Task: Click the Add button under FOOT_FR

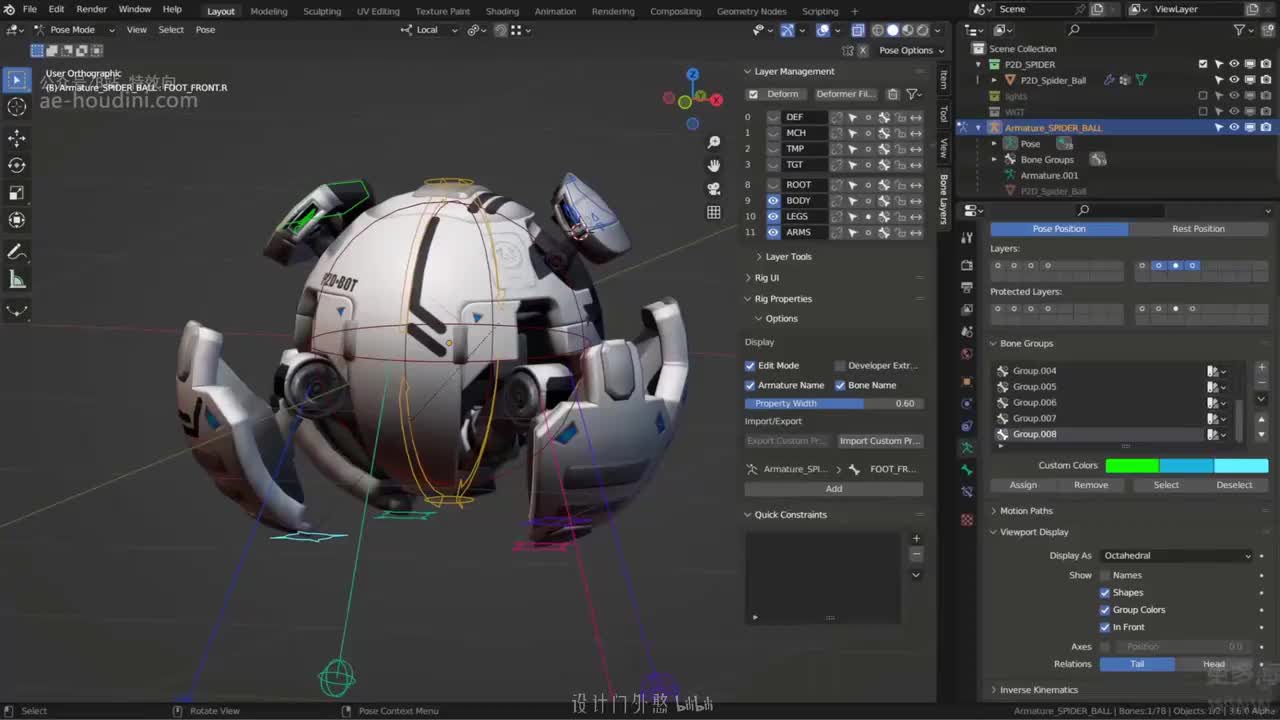Action: tap(834, 489)
